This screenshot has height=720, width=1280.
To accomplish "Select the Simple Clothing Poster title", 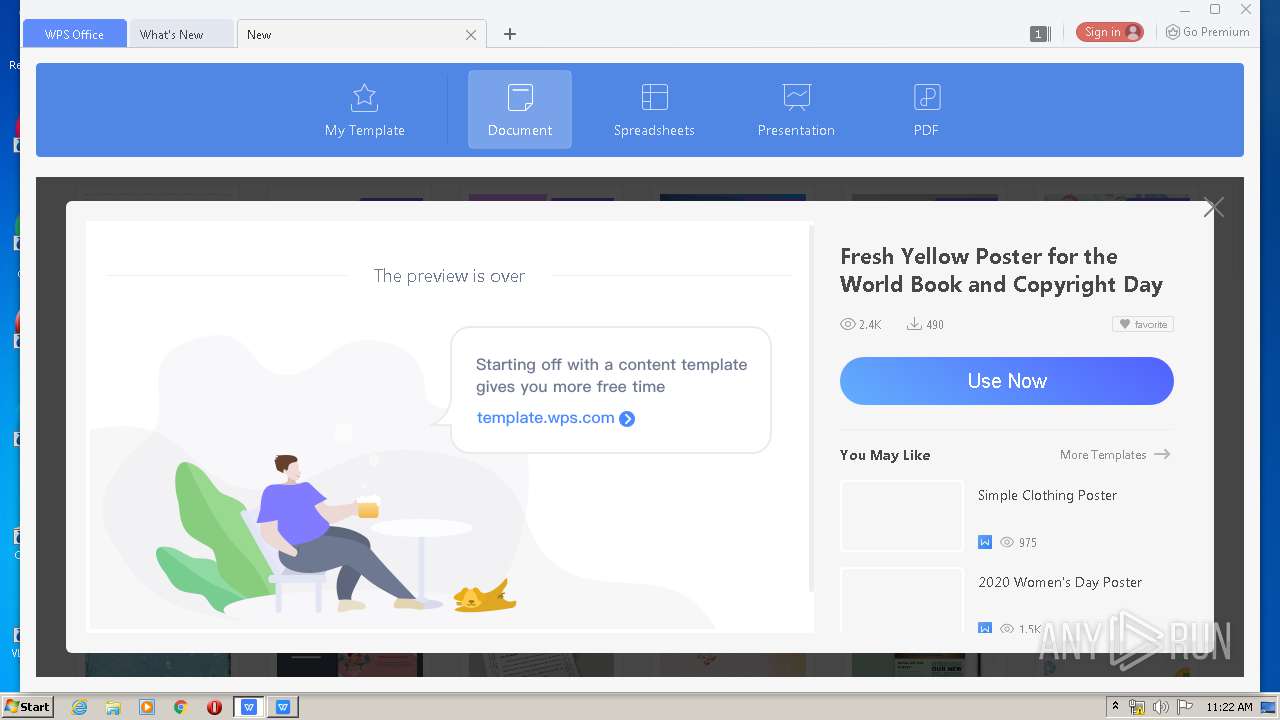I will coord(1047,495).
